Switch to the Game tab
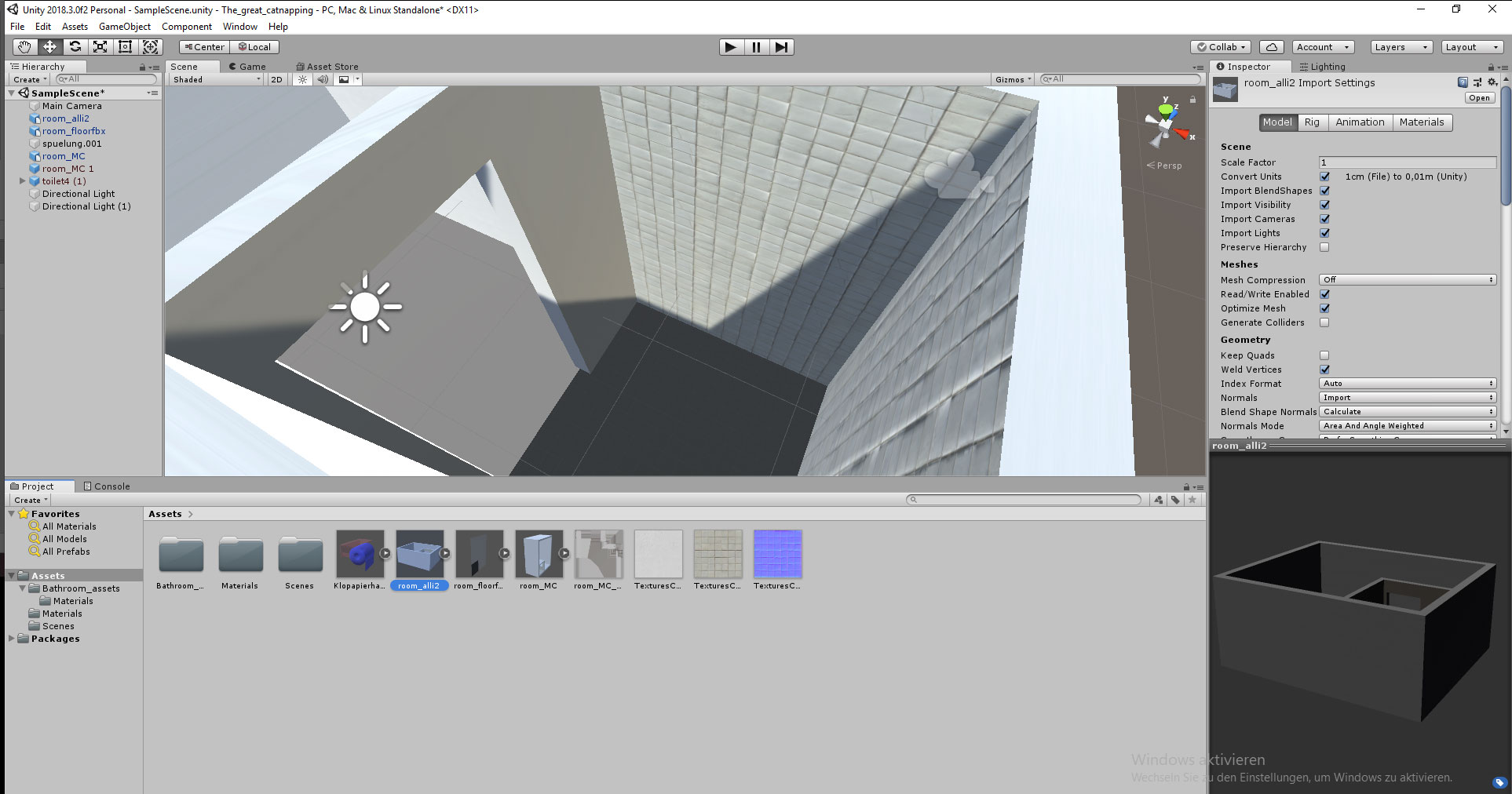 (x=247, y=67)
